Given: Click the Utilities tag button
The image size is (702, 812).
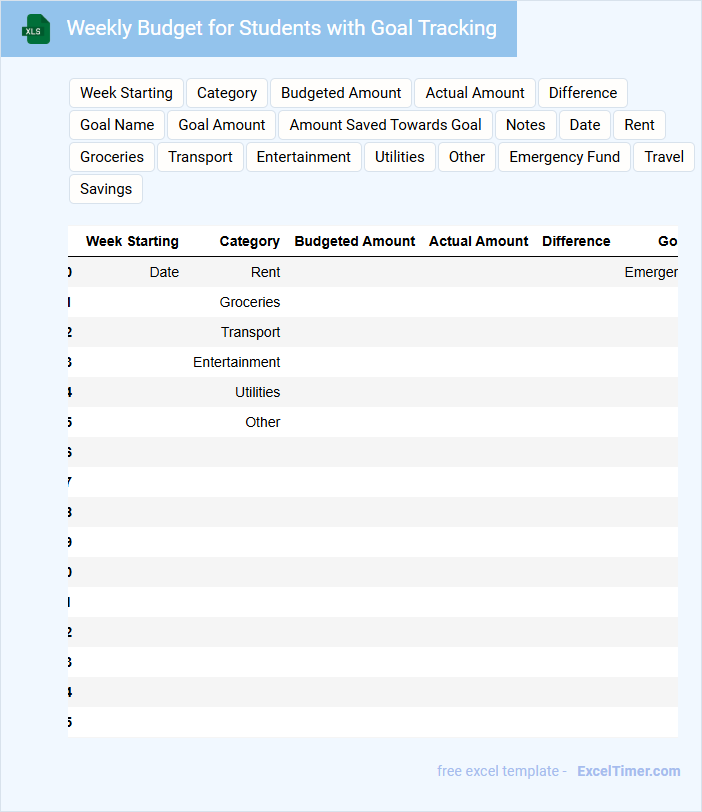Looking at the screenshot, I should [400, 157].
